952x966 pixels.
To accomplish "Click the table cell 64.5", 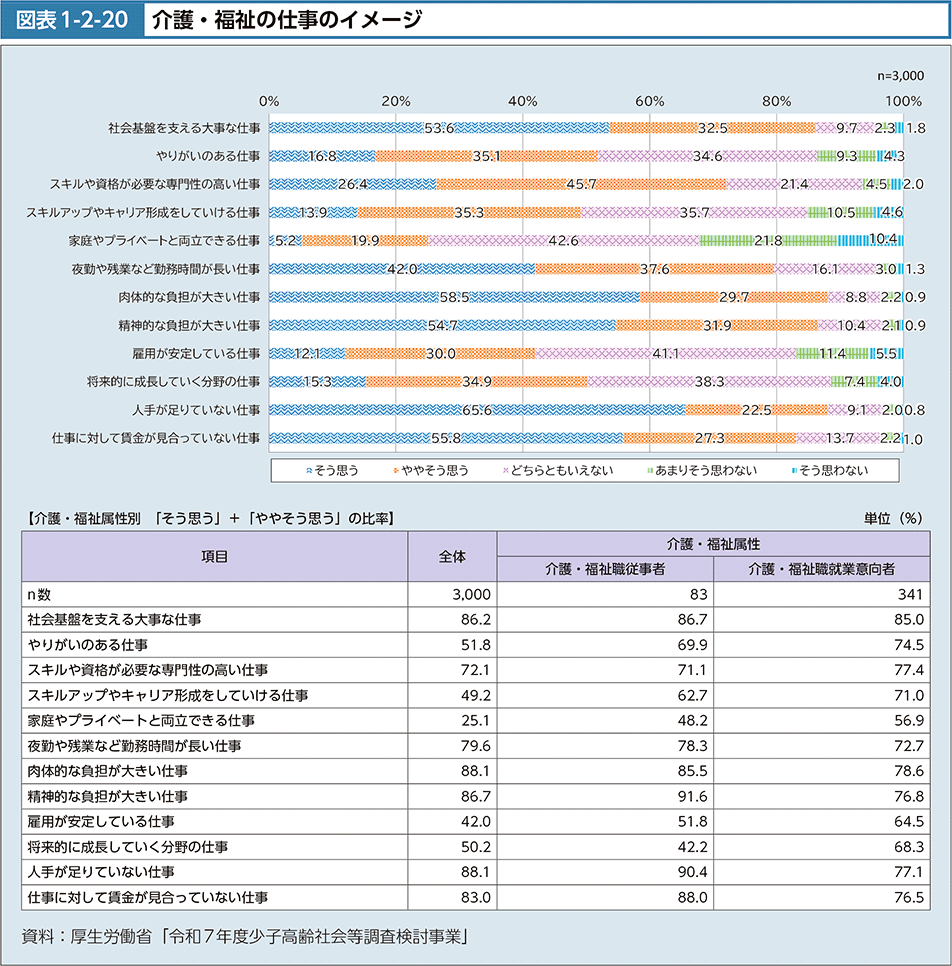I will point(909,822).
